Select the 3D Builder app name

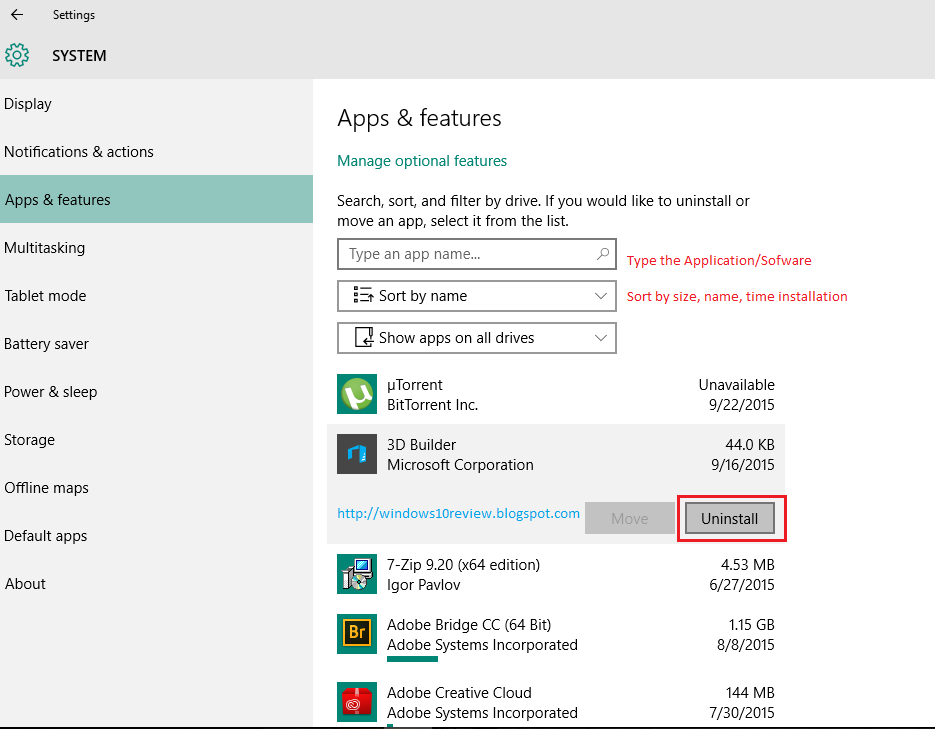pos(421,445)
